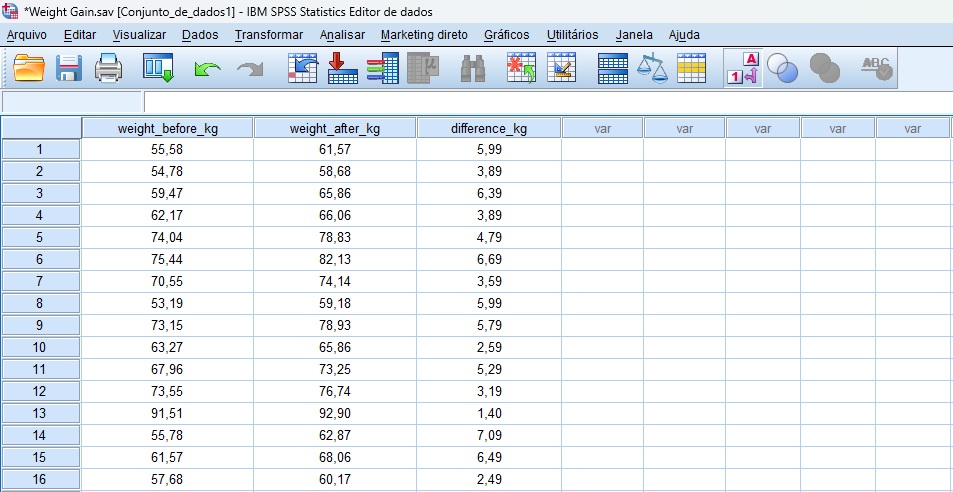This screenshot has height=492, width=953.
Task: Save the dataset with the floppy disk icon
Action: (69, 68)
